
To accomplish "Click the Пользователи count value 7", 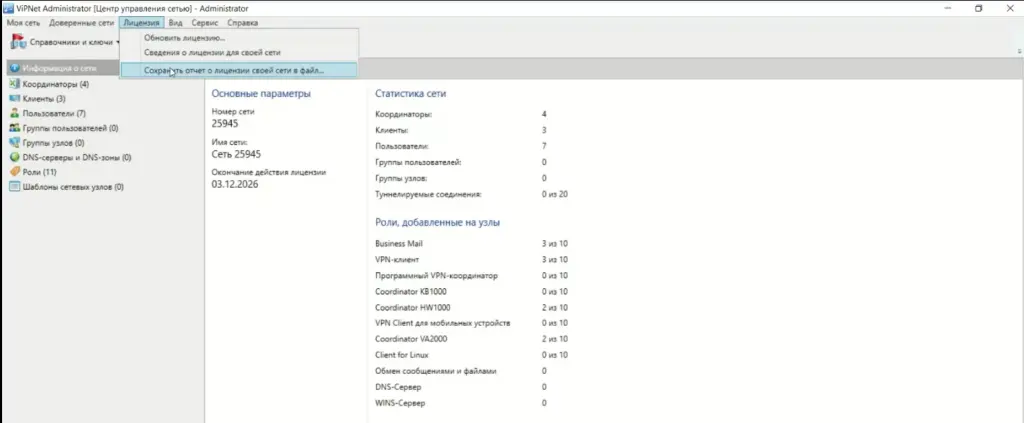I will 544,146.
